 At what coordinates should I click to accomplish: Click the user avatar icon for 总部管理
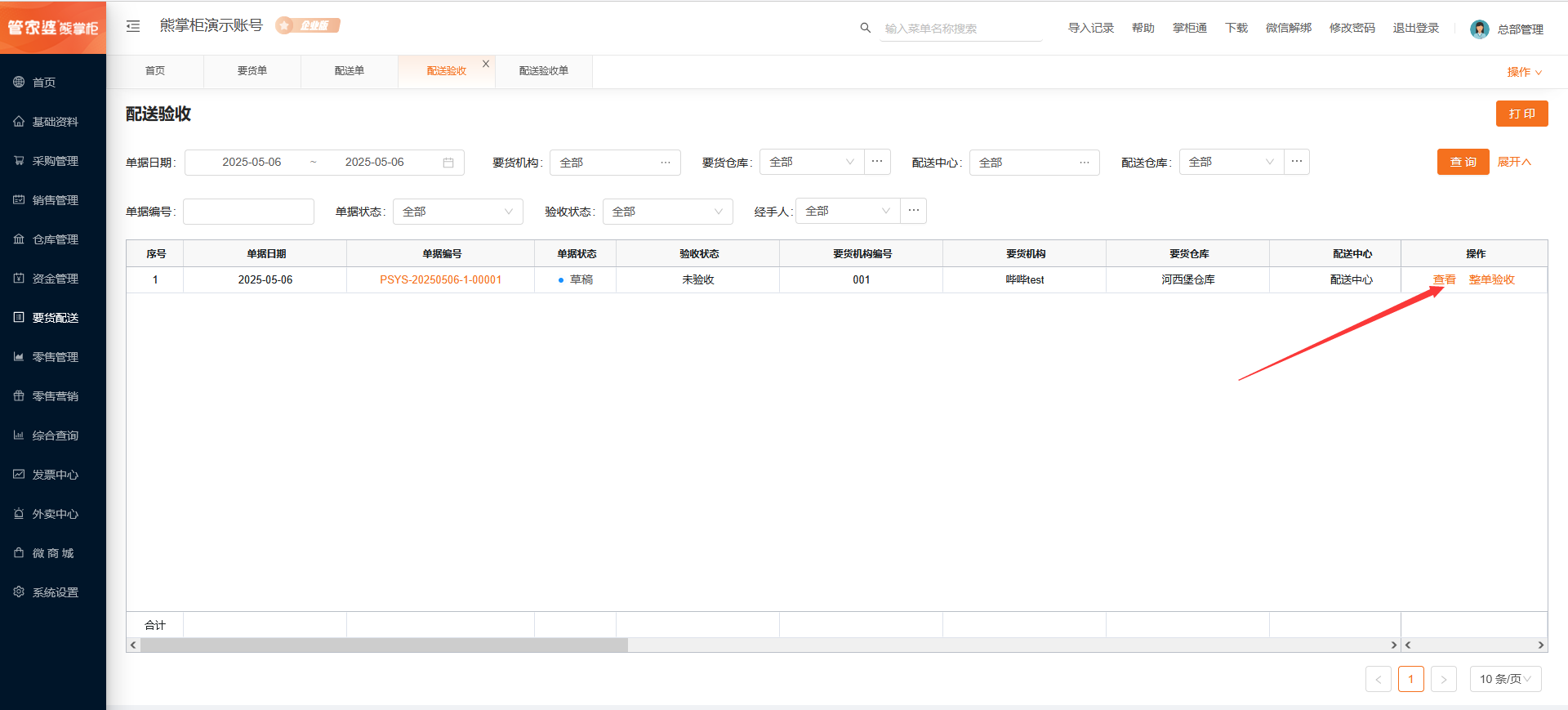tap(1479, 29)
